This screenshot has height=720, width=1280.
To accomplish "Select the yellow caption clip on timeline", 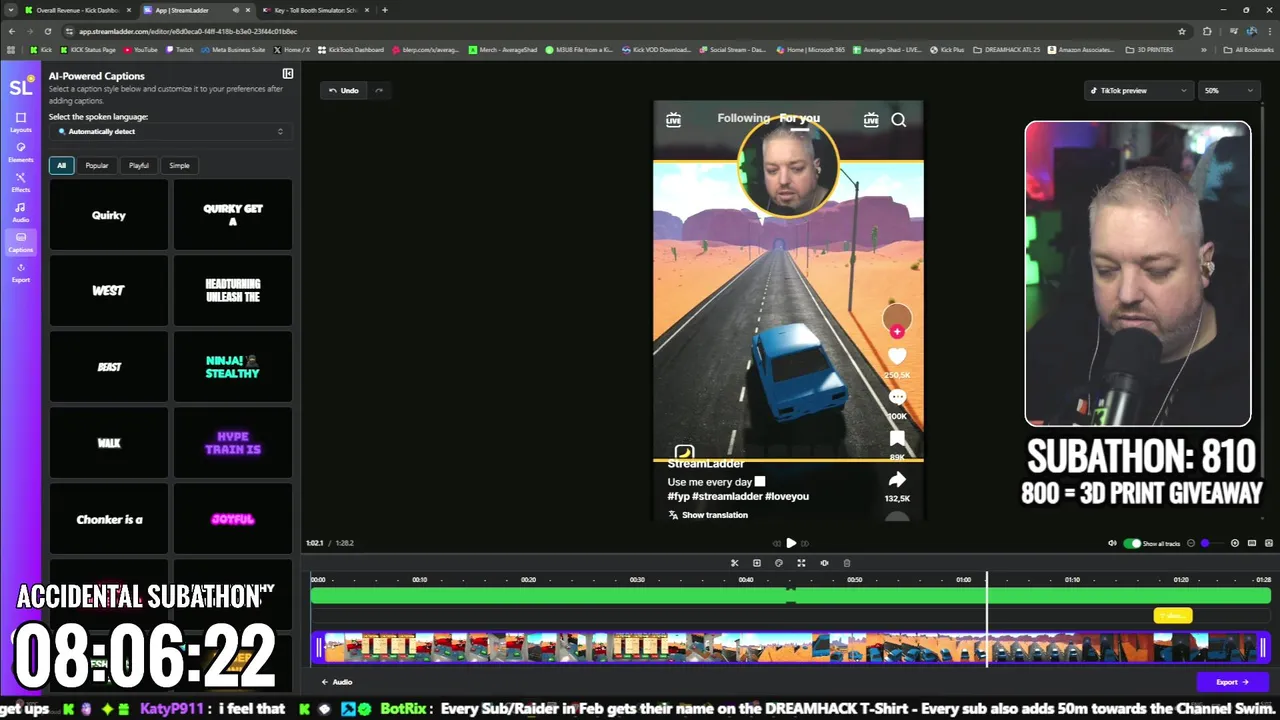I will pos(1173,616).
